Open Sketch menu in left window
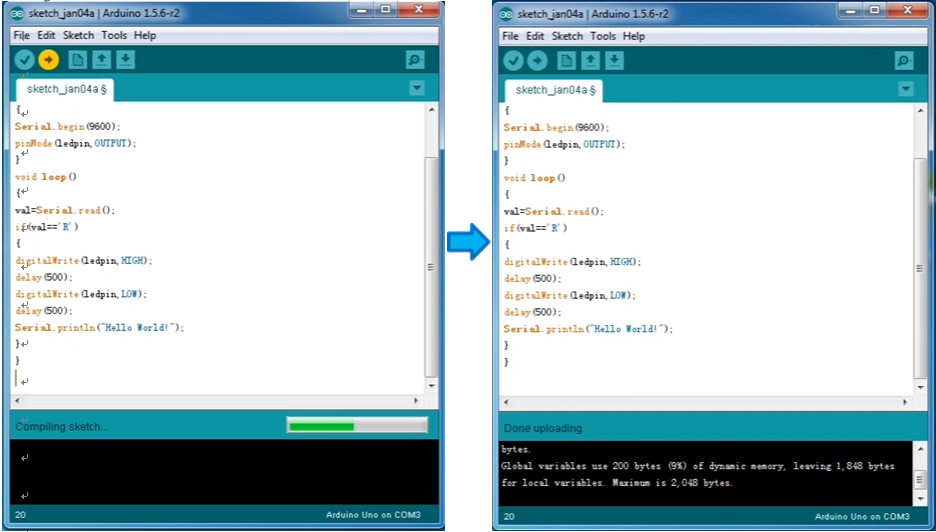 78,35
